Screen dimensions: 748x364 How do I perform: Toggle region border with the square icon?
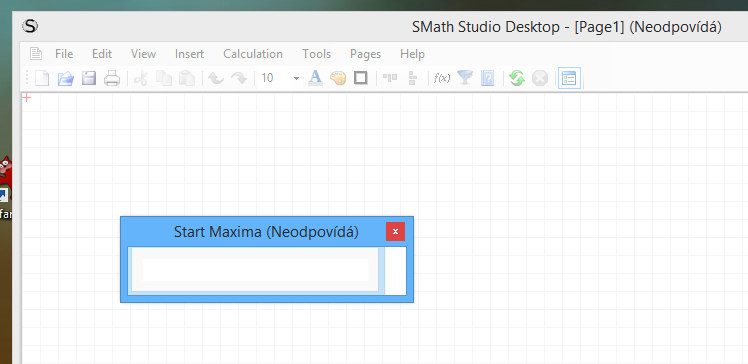tap(361, 78)
